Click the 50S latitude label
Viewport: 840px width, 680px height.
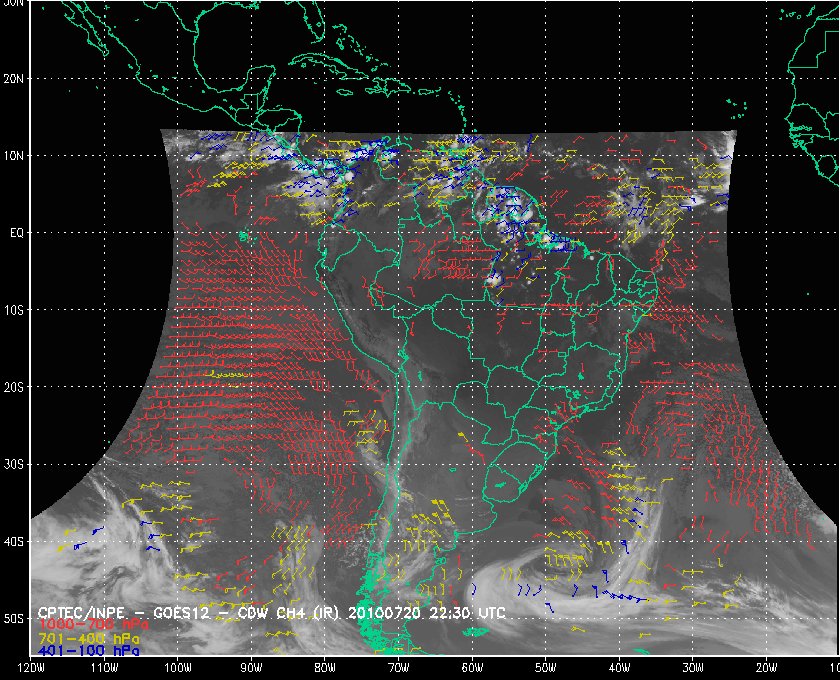coord(13,618)
